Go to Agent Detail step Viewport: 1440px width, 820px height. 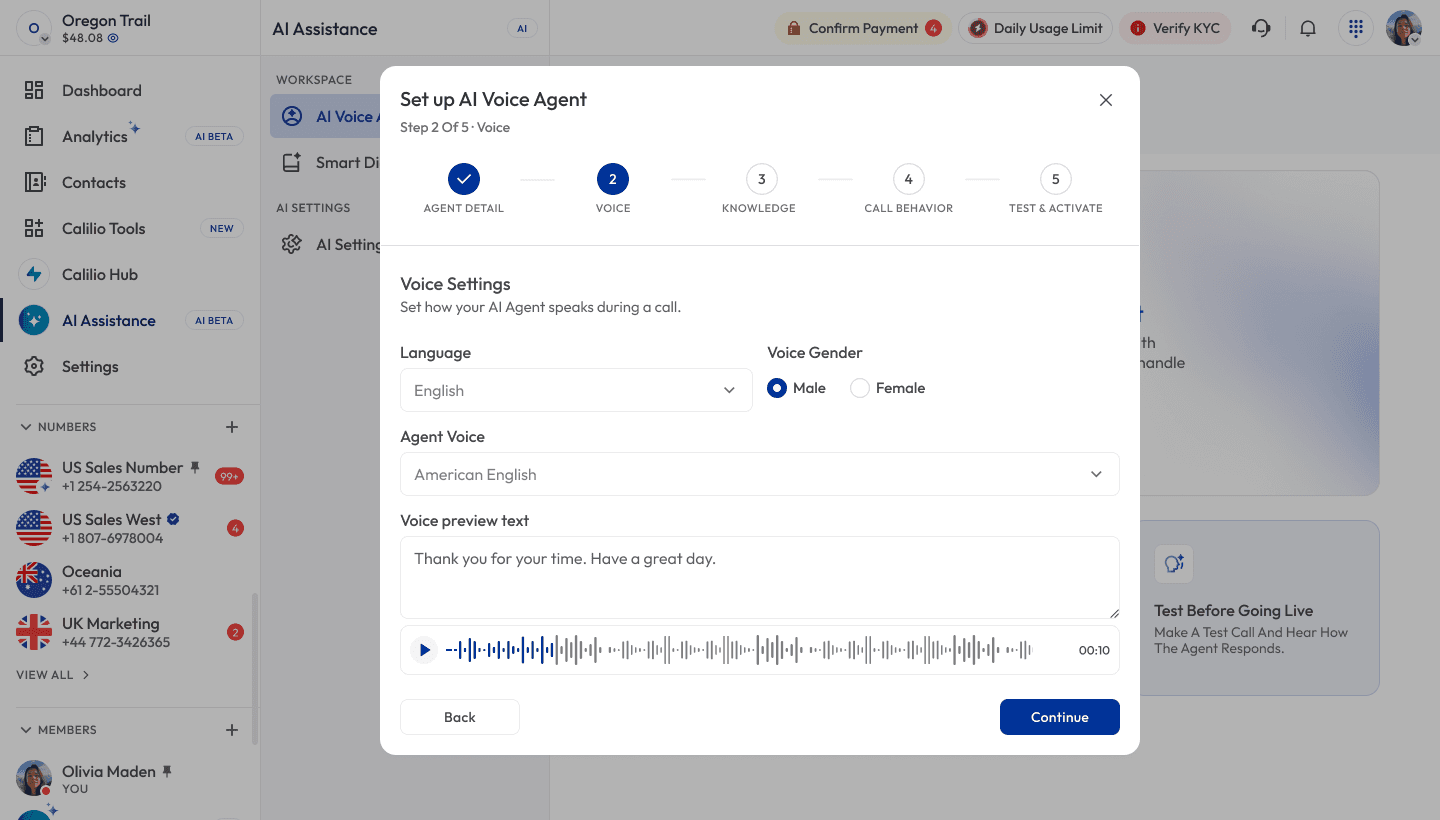(x=464, y=189)
